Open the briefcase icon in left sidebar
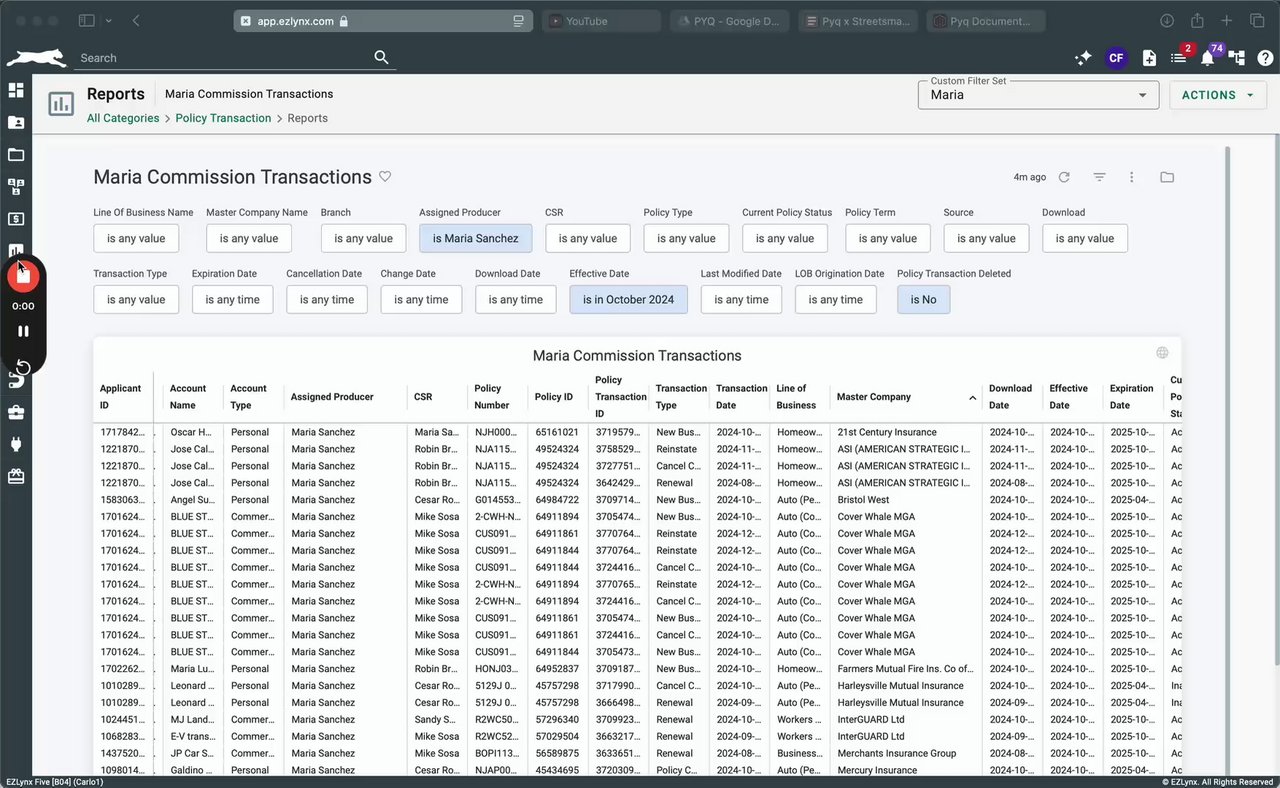 tap(16, 412)
